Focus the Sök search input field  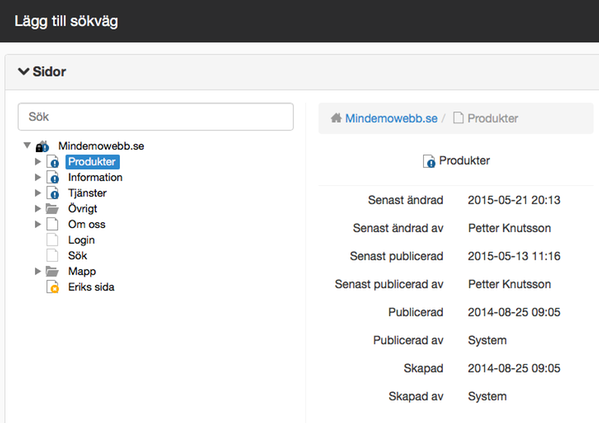(155, 117)
